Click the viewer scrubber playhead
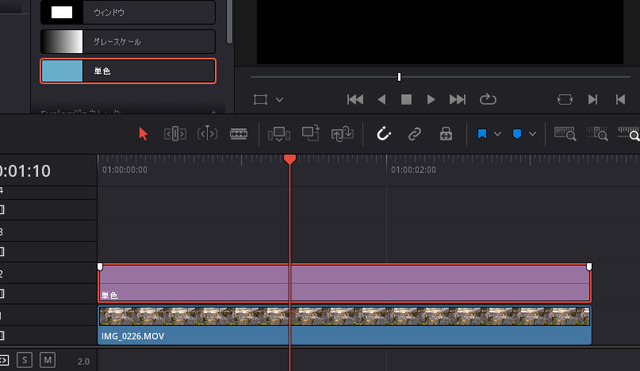 (x=399, y=77)
